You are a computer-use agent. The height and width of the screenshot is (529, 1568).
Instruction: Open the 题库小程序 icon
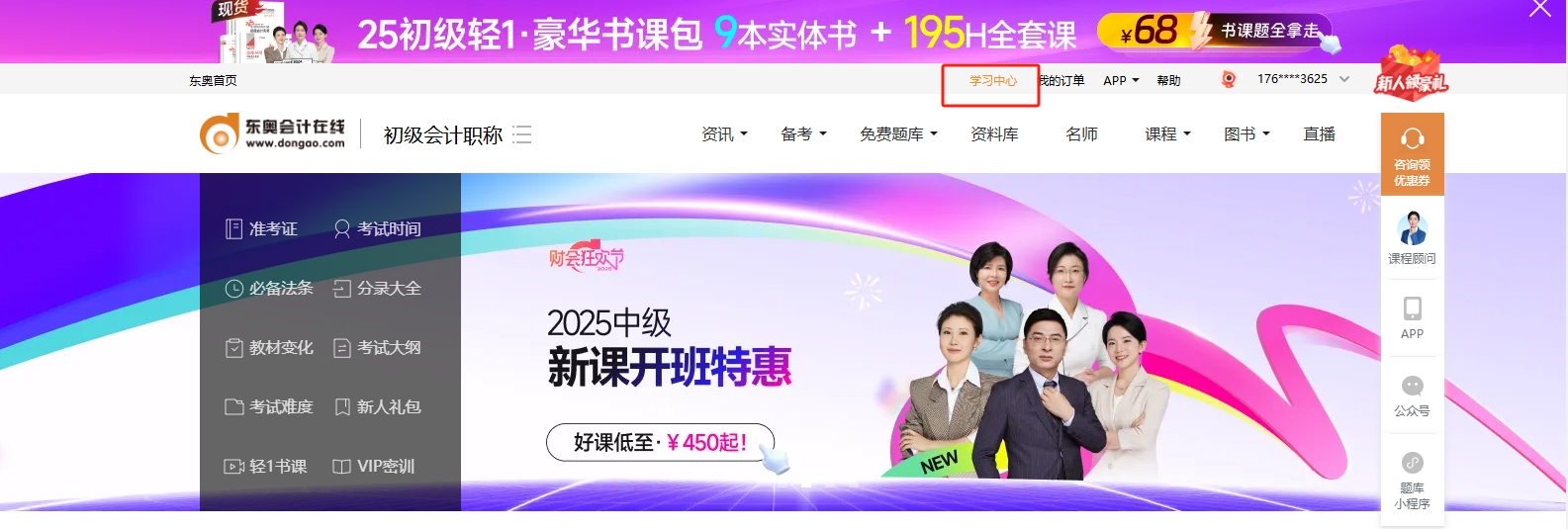click(x=1413, y=463)
